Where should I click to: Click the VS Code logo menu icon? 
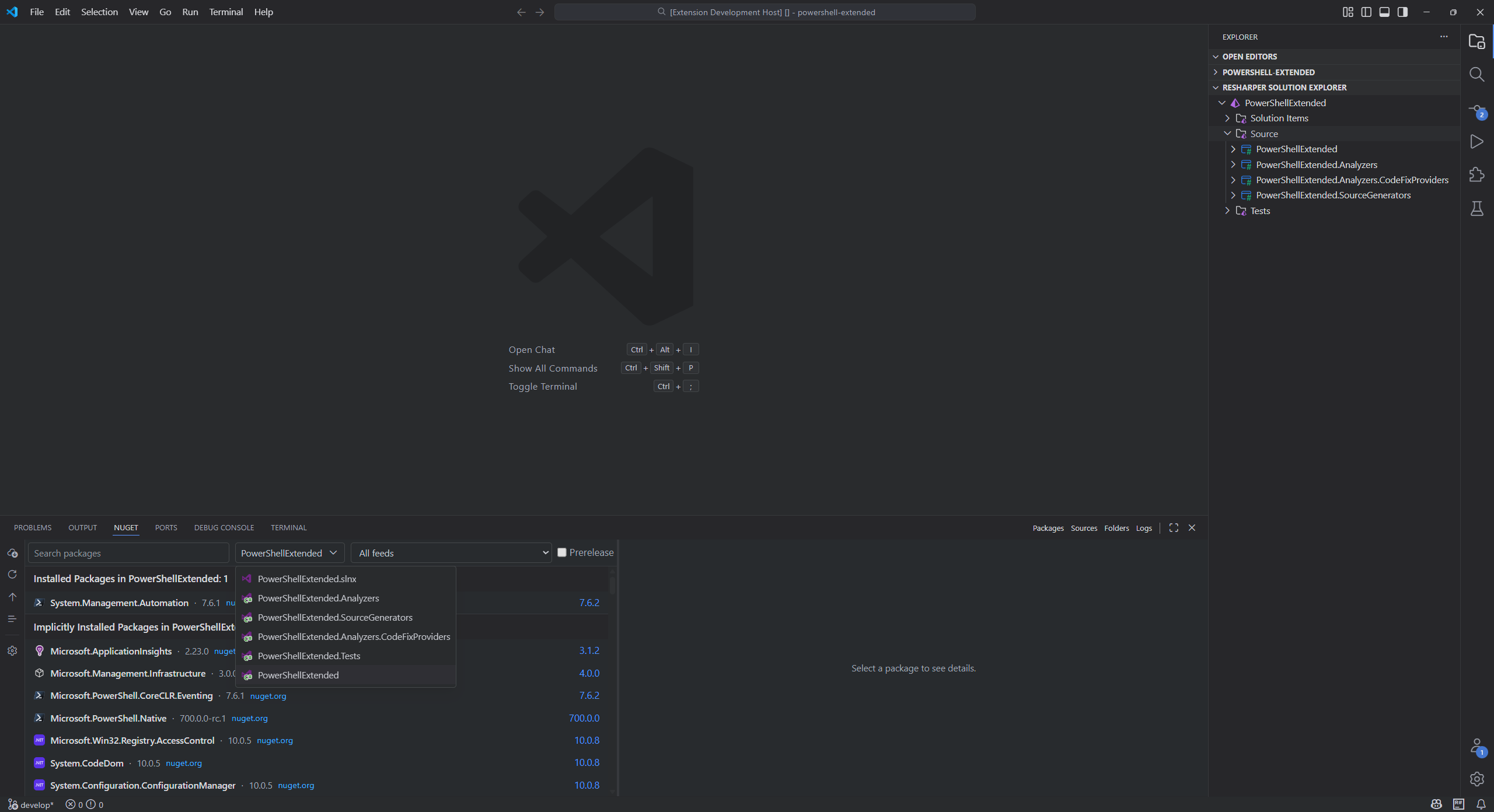pyautogui.click(x=12, y=12)
